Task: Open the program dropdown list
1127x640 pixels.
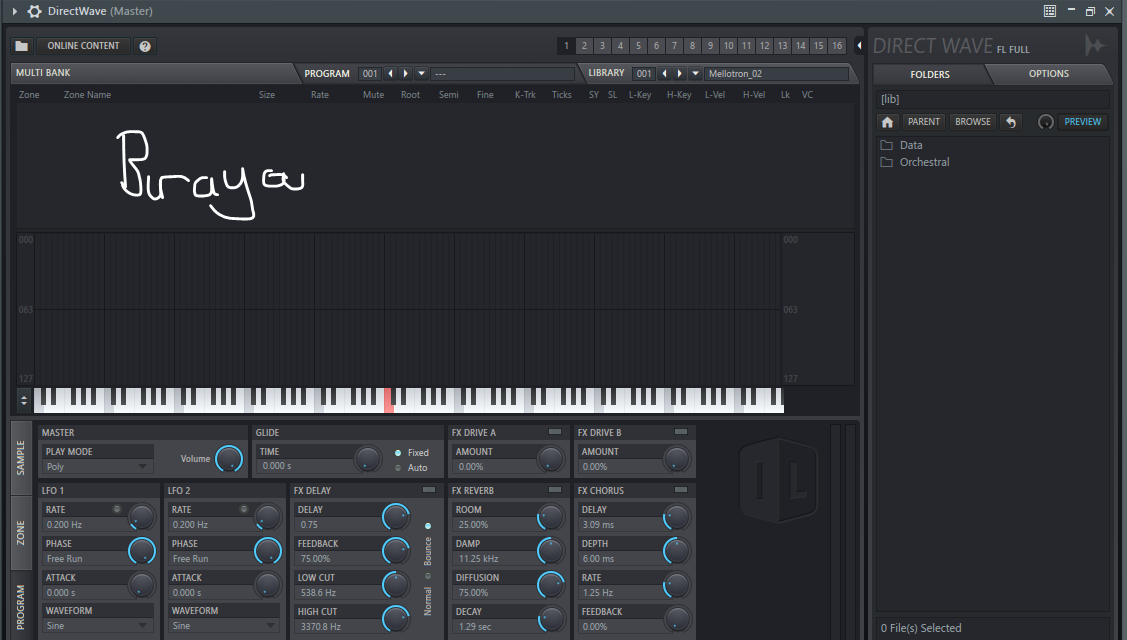Action: click(x=421, y=73)
